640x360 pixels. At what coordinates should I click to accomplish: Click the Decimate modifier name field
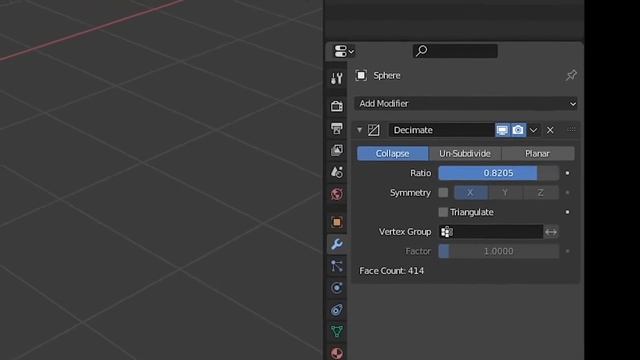[441, 130]
